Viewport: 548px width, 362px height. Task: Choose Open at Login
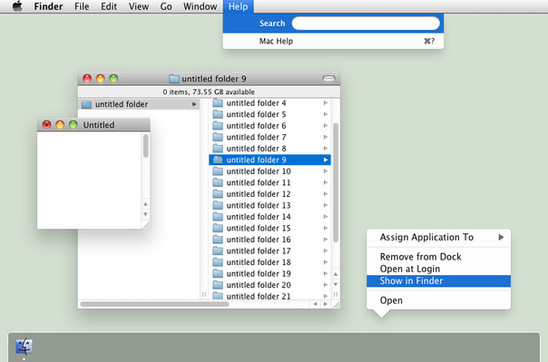[x=439, y=269]
